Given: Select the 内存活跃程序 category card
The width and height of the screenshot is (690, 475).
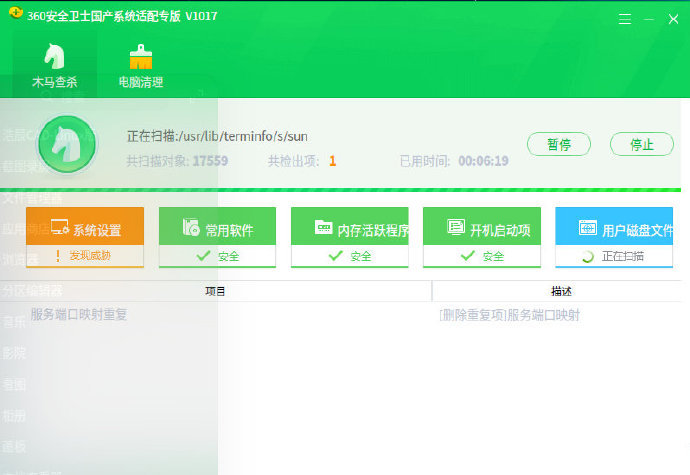Looking at the screenshot, I should pyautogui.click(x=350, y=237).
